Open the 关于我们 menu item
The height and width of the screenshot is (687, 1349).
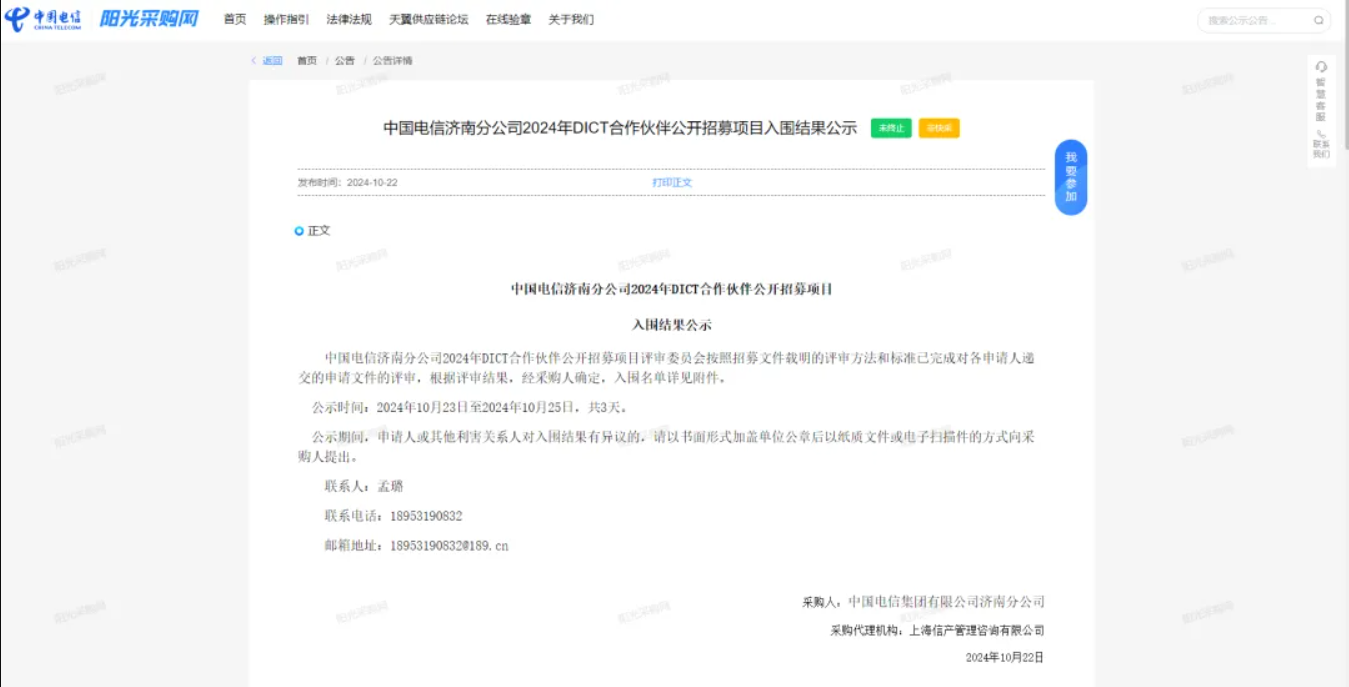(x=571, y=19)
